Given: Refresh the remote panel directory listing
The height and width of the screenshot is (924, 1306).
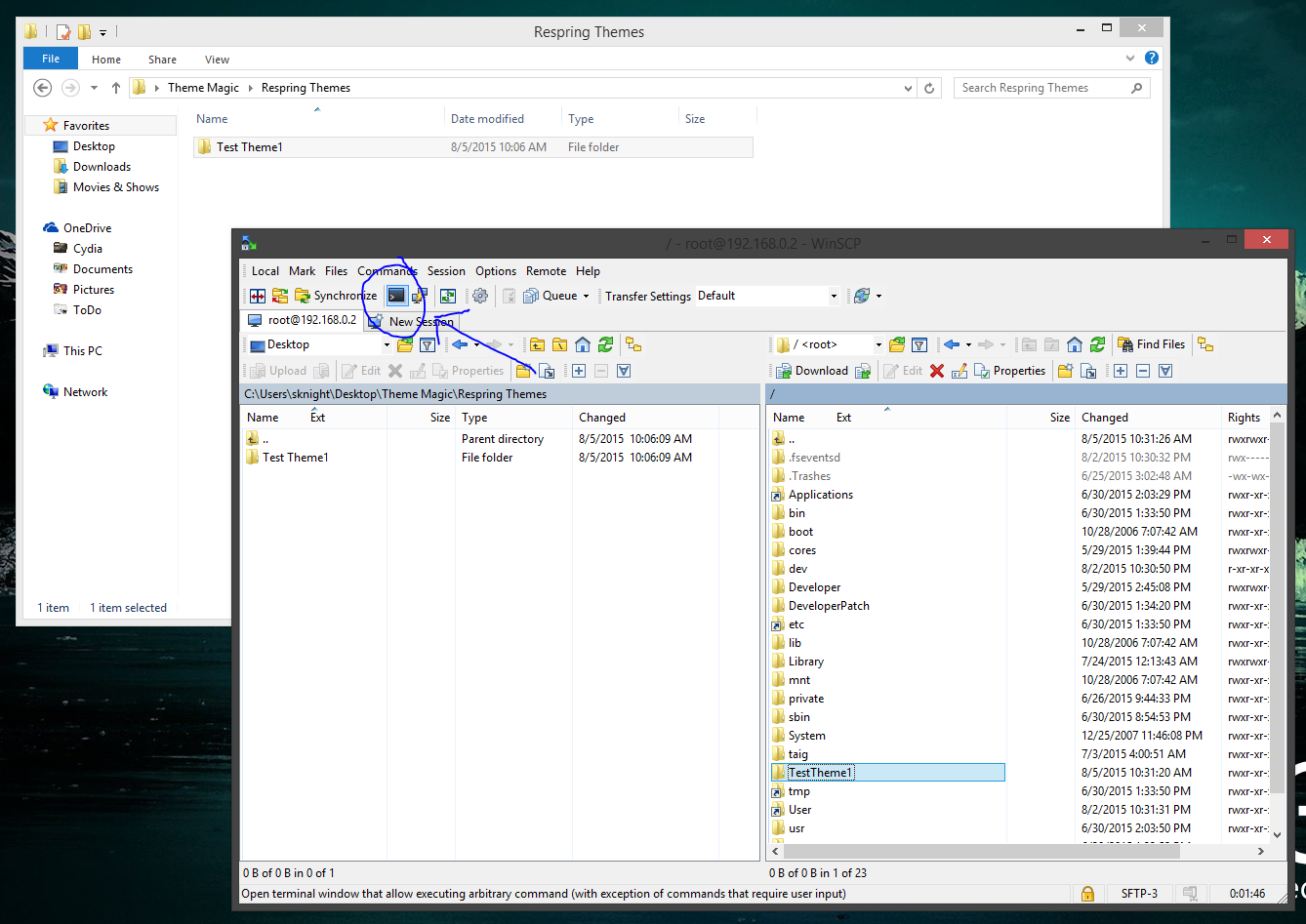Looking at the screenshot, I should coord(1098,344).
